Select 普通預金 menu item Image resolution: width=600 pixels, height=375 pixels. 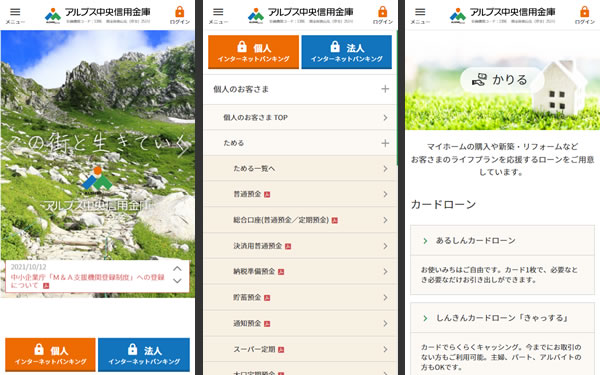click(x=300, y=194)
